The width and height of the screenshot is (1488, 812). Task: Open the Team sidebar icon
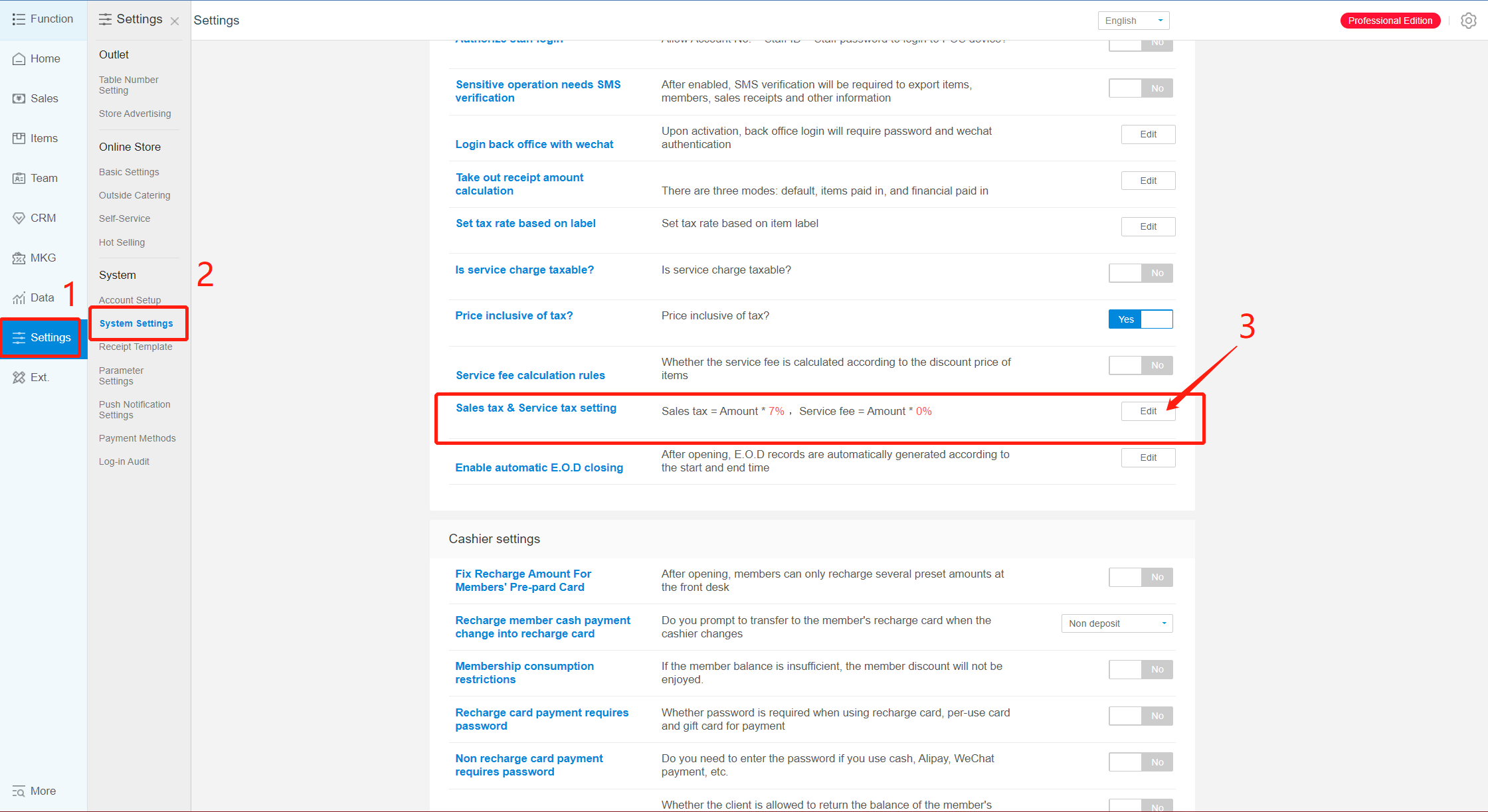point(19,179)
